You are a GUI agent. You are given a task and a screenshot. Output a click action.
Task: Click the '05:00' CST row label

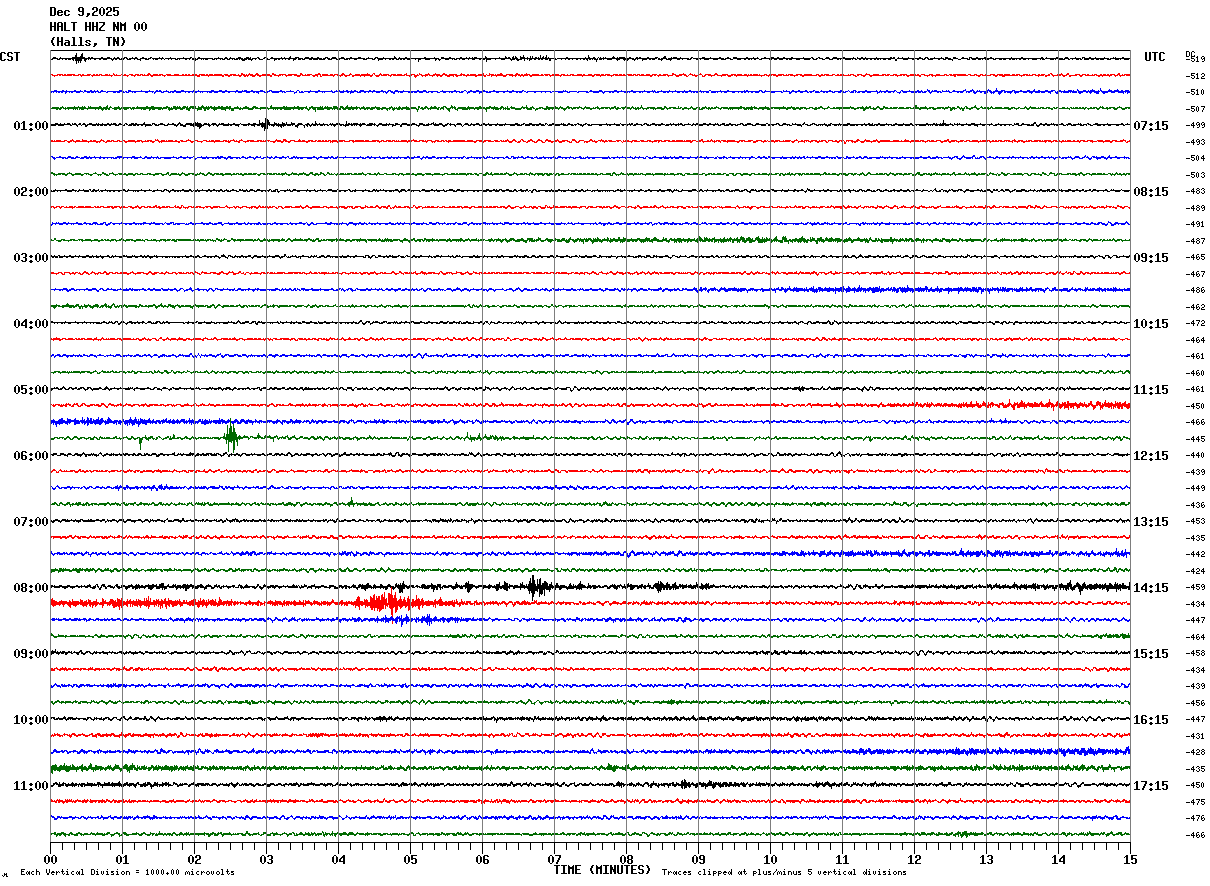(31, 389)
